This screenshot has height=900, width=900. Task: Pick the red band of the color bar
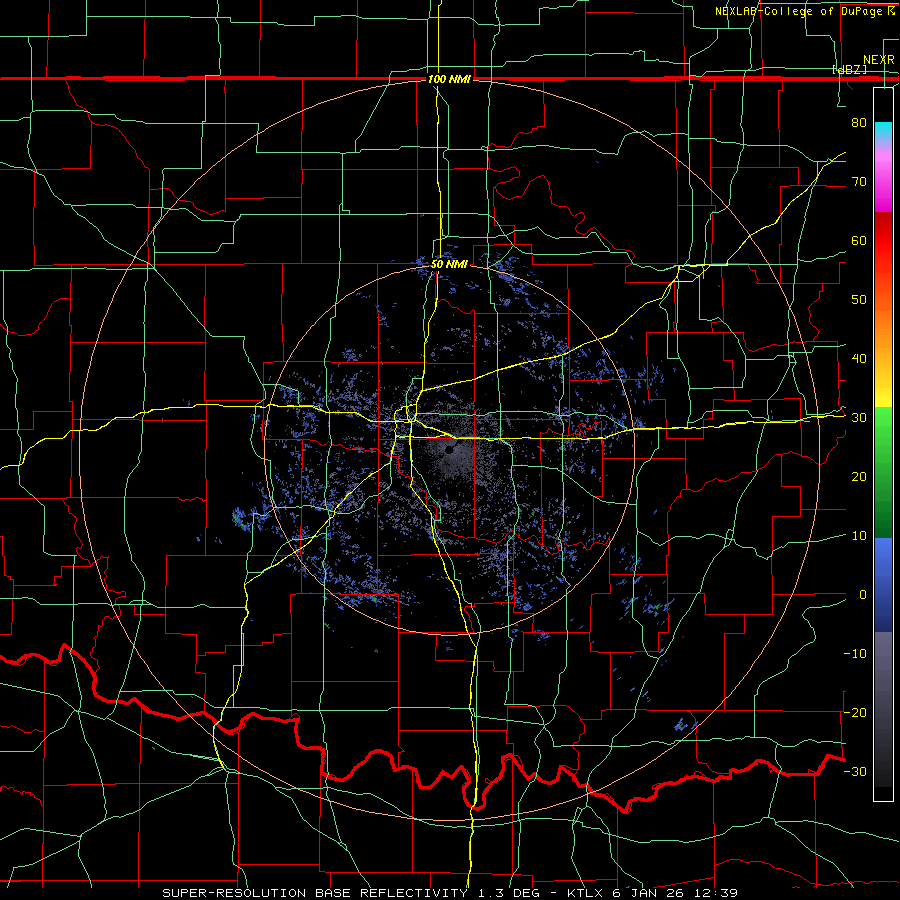pos(883,241)
